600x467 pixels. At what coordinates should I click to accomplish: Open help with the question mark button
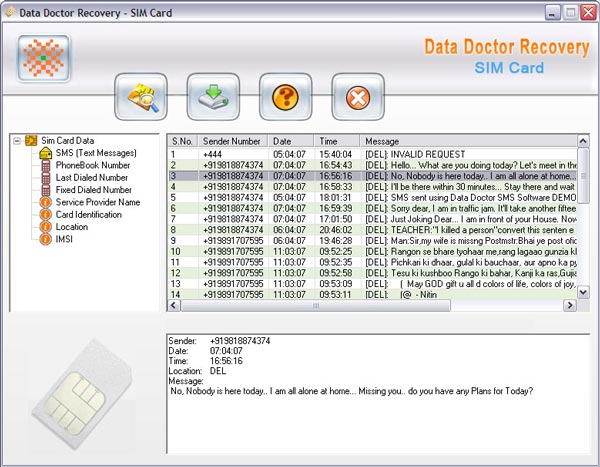[285, 97]
